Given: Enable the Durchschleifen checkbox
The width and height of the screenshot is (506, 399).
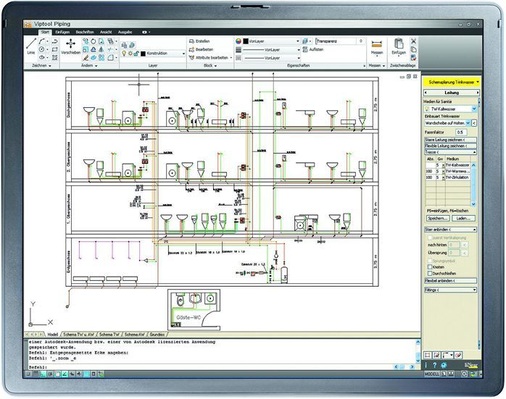Looking at the screenshot, I should tap(430, 273).
